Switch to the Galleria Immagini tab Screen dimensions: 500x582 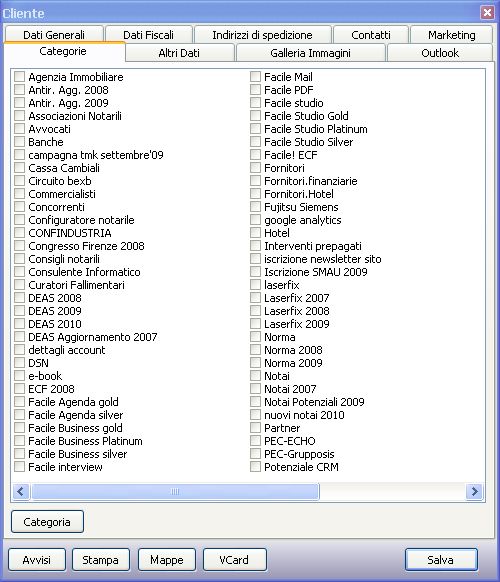(310, 53)
